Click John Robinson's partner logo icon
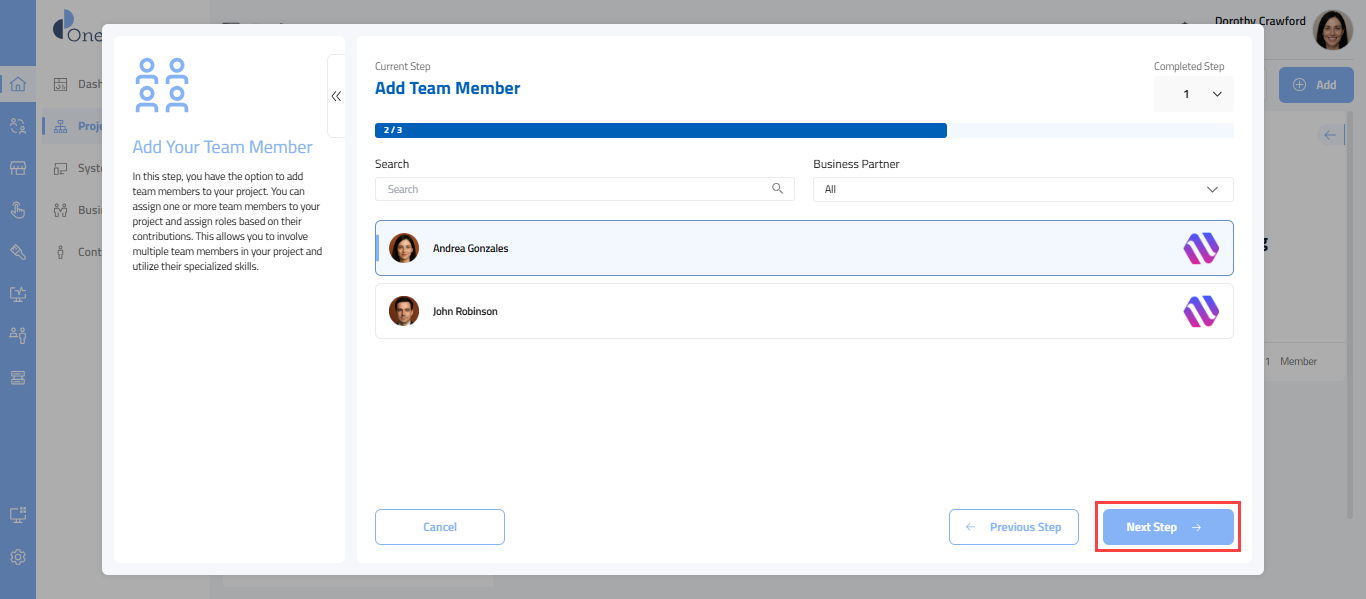The height and width of the screenshot is (599, 1366). 1201,311
